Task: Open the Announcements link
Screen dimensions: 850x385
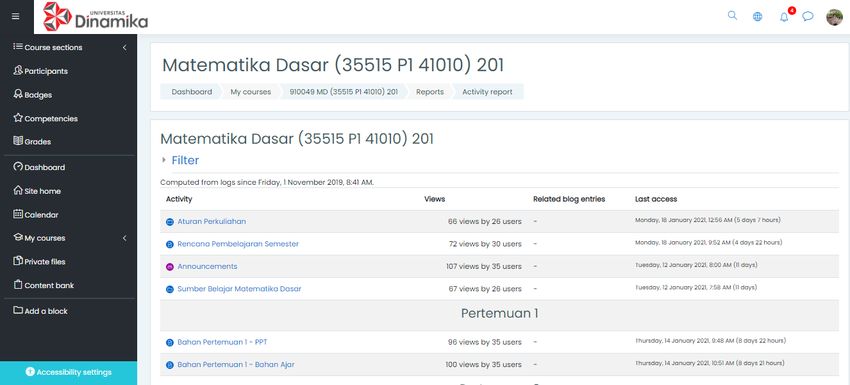Action: click(207, 266)
